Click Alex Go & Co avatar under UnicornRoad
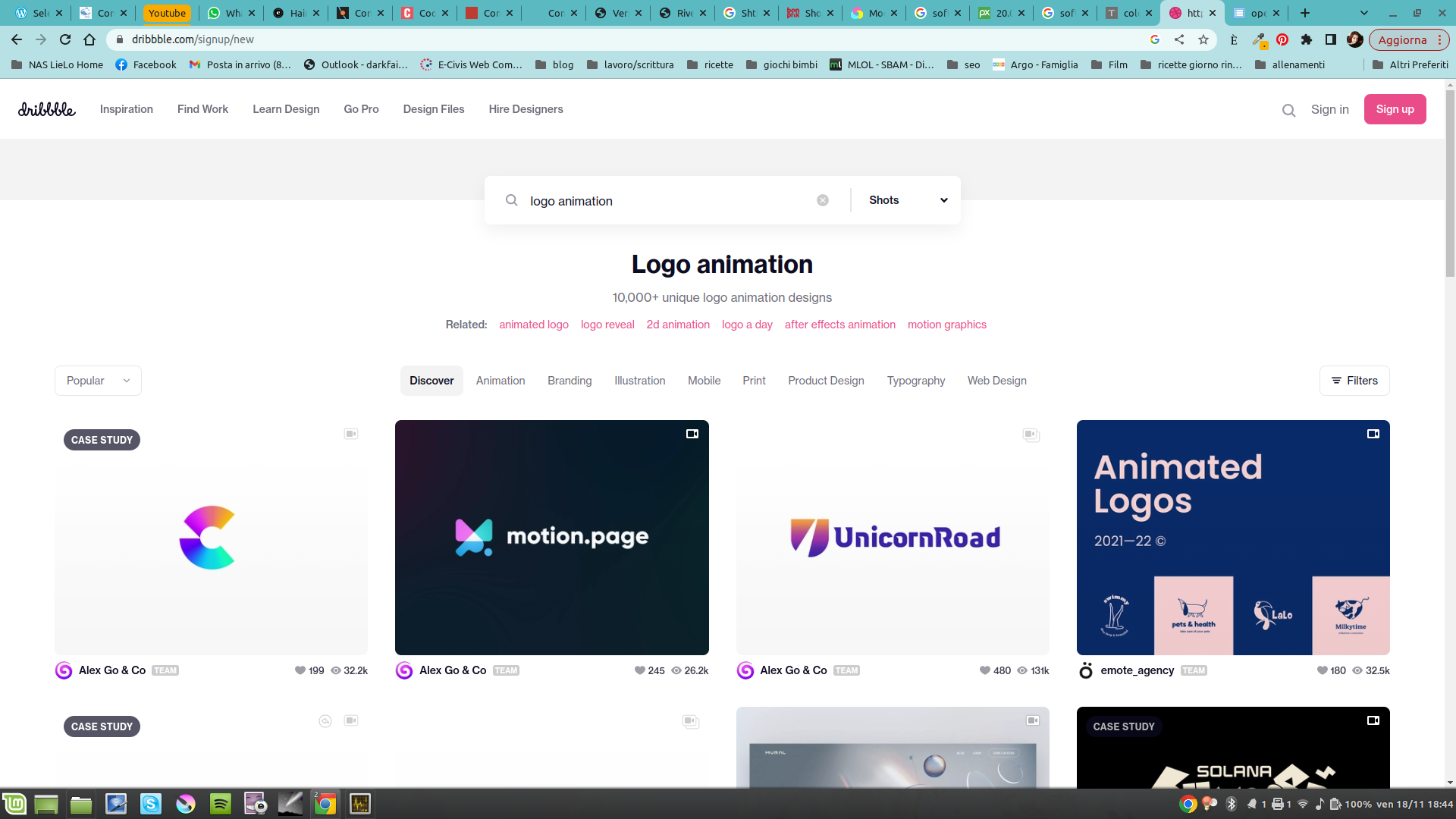The image size is (1456, 819). point(745,670)
